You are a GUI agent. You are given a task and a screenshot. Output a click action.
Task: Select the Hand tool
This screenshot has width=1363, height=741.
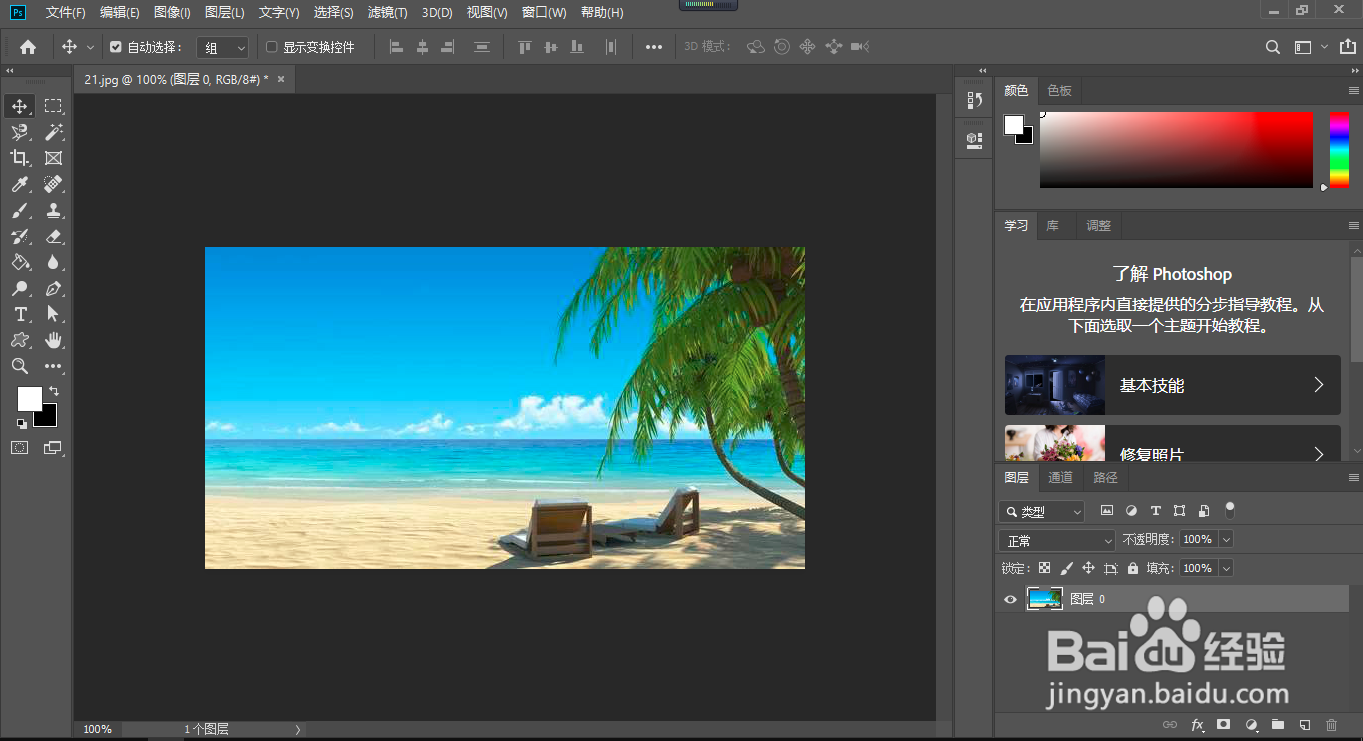53,340
